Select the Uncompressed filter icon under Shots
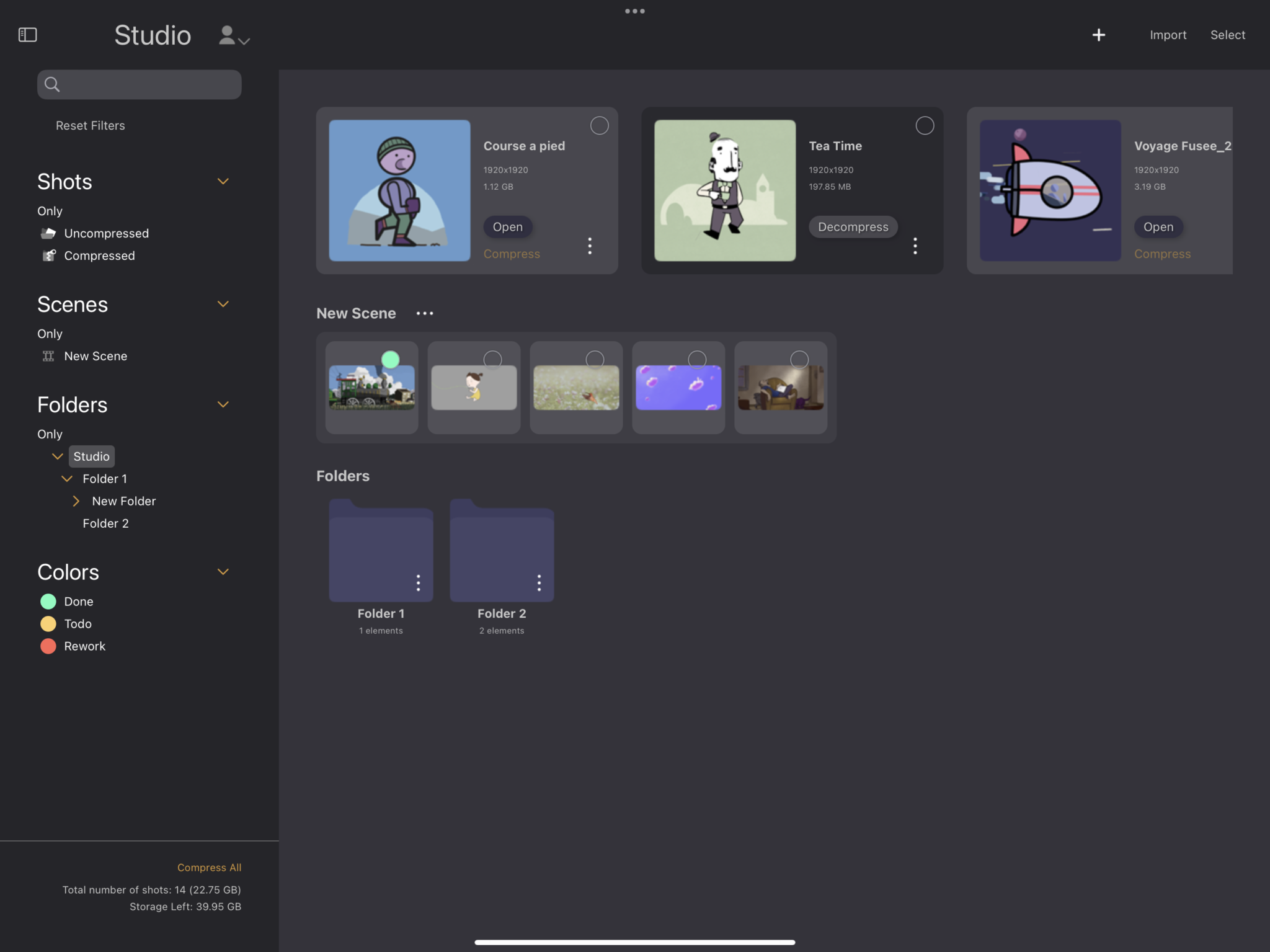1270x952 pixels. pyautogui.click(x=49, y=233)
